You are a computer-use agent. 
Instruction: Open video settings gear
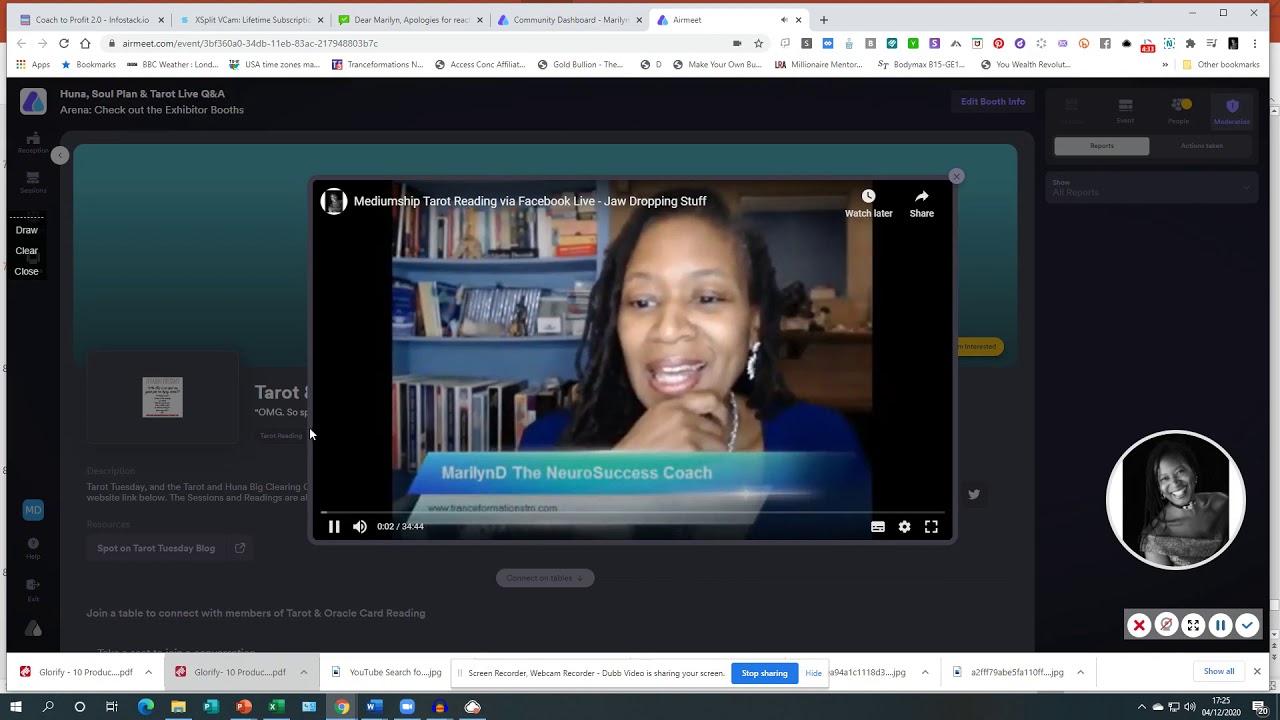point(904,527)
